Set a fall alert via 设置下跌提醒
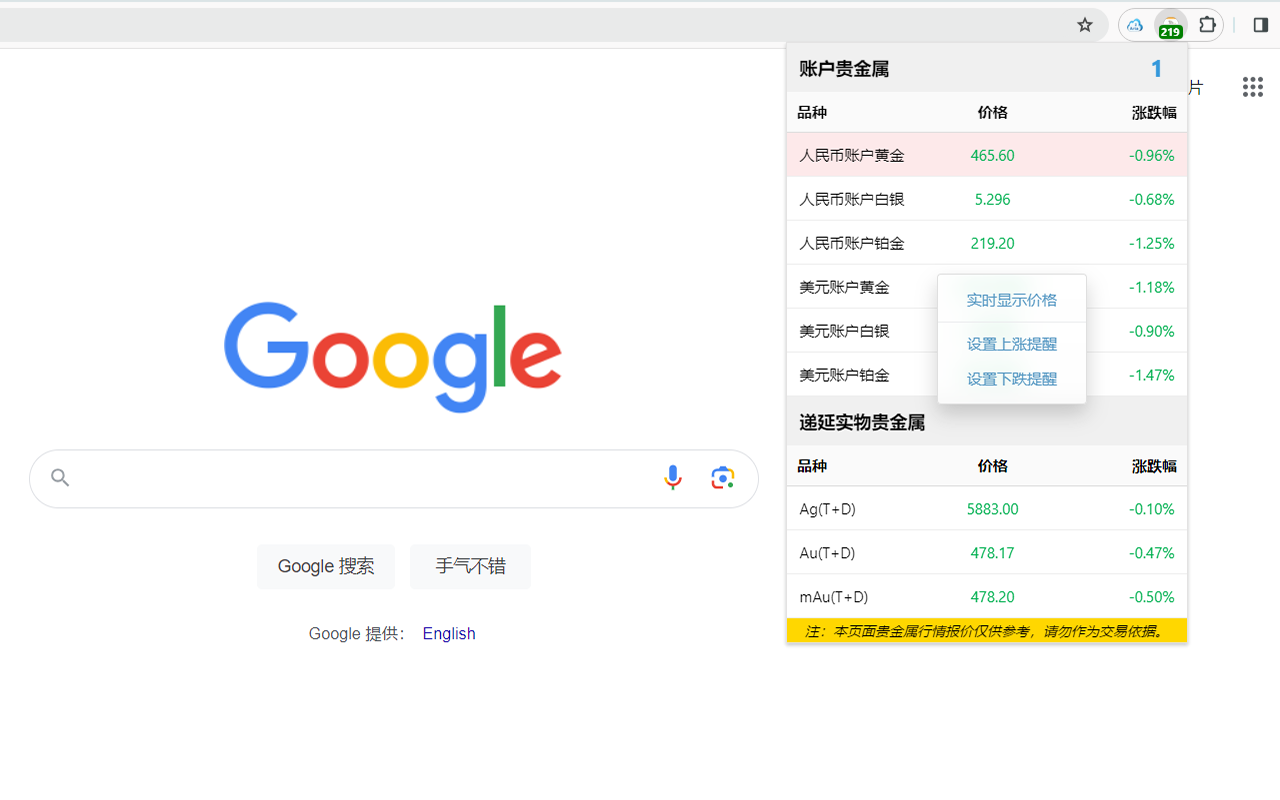The width and height of the screenshot is (1280, 800). click(x=1011, y=379)
